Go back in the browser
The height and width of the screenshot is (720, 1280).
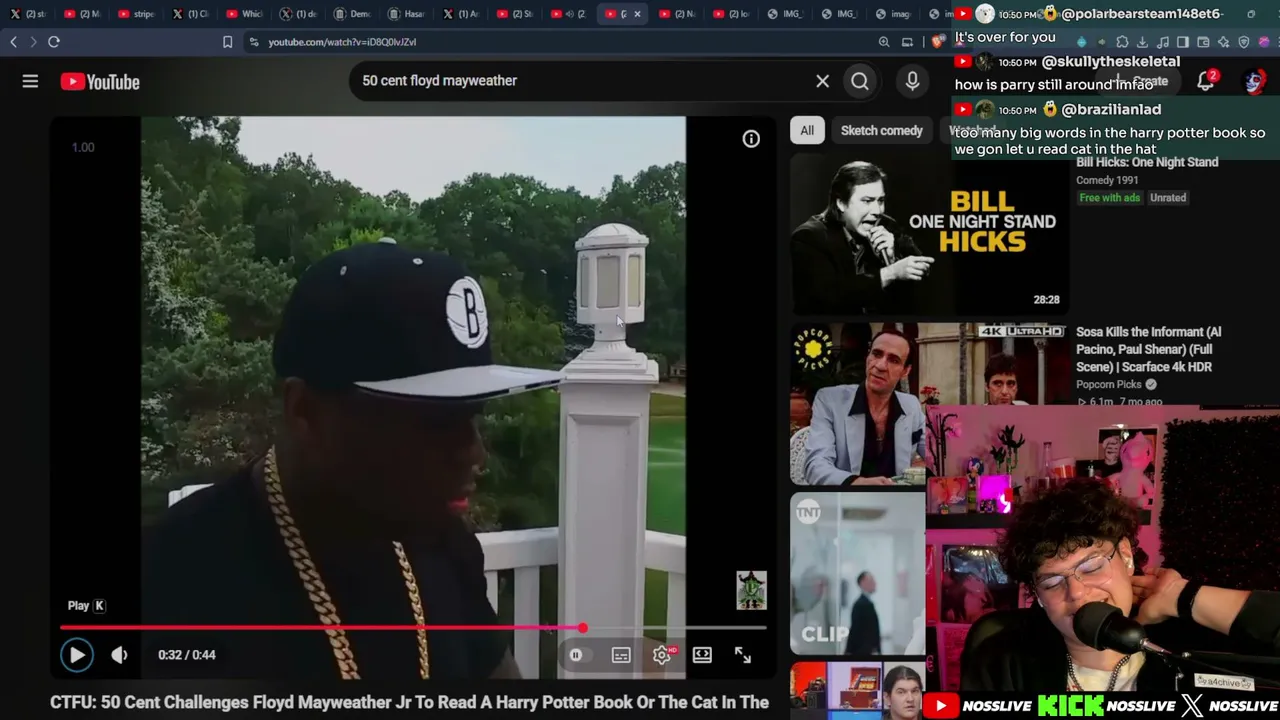point(13,42)
